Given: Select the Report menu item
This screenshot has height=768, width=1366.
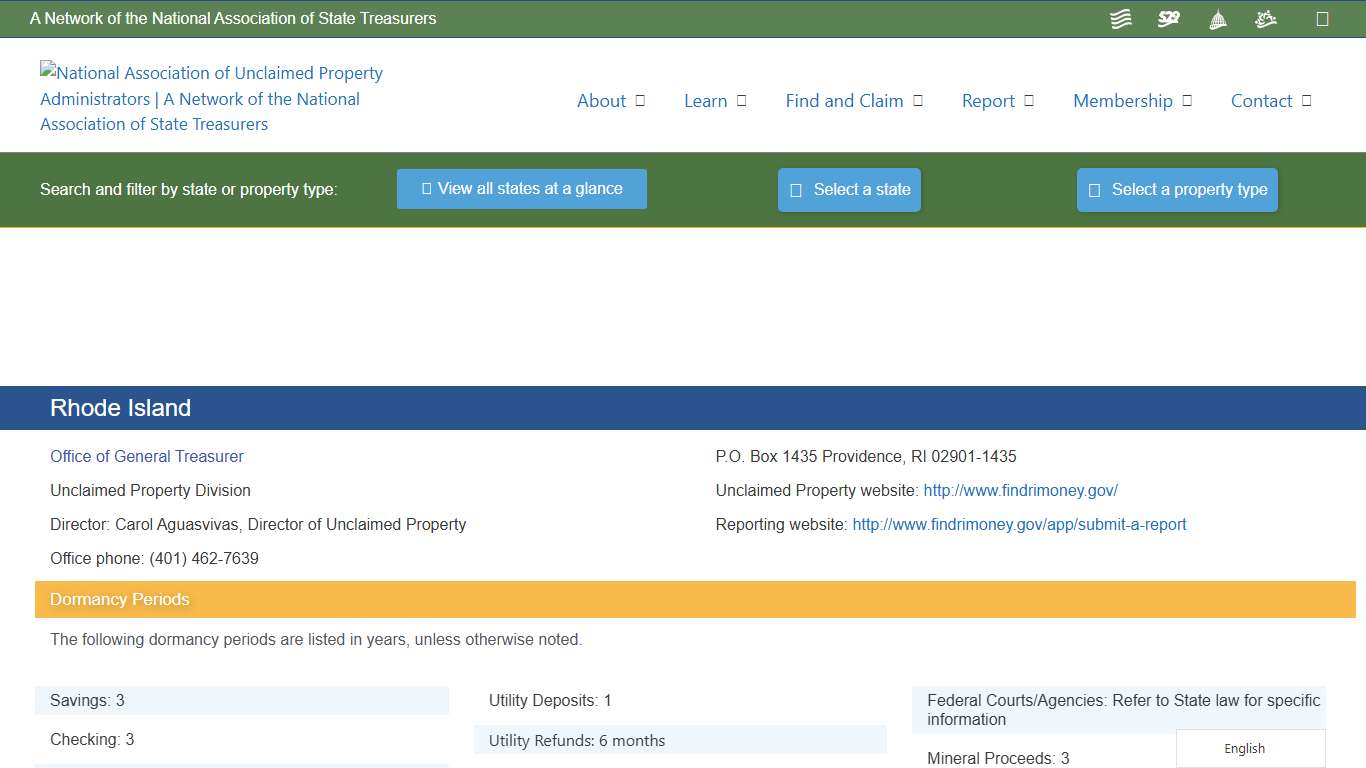Looking at the screenshot, I should point(998,100).
